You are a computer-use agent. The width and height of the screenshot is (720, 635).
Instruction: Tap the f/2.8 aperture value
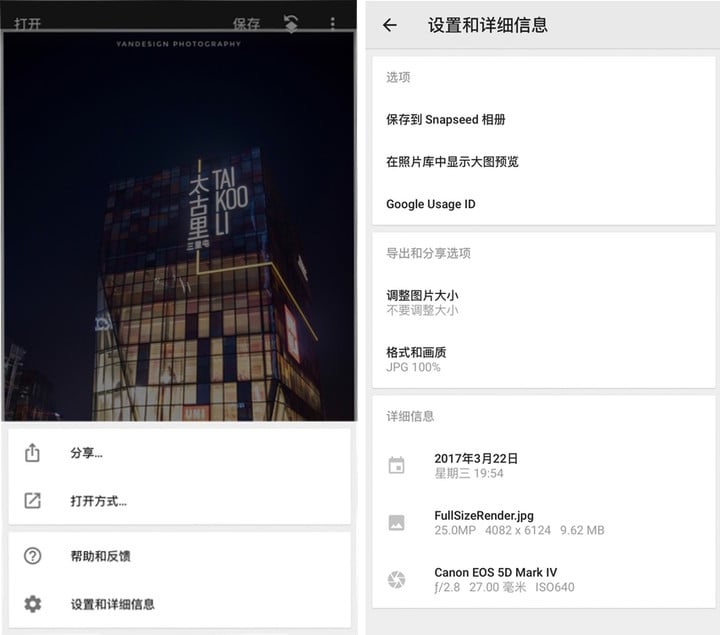[x=447, y=587]
